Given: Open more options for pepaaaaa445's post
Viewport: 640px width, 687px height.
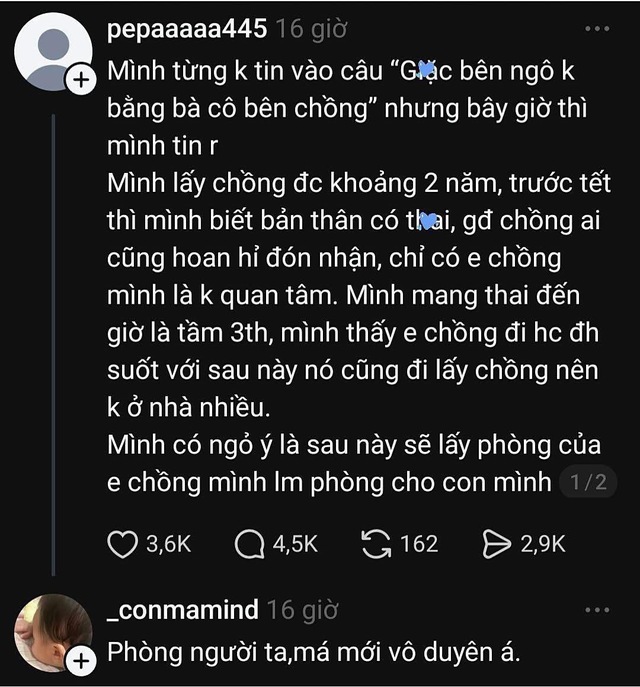Looking at the screenshot, I should tap(596, 29).
